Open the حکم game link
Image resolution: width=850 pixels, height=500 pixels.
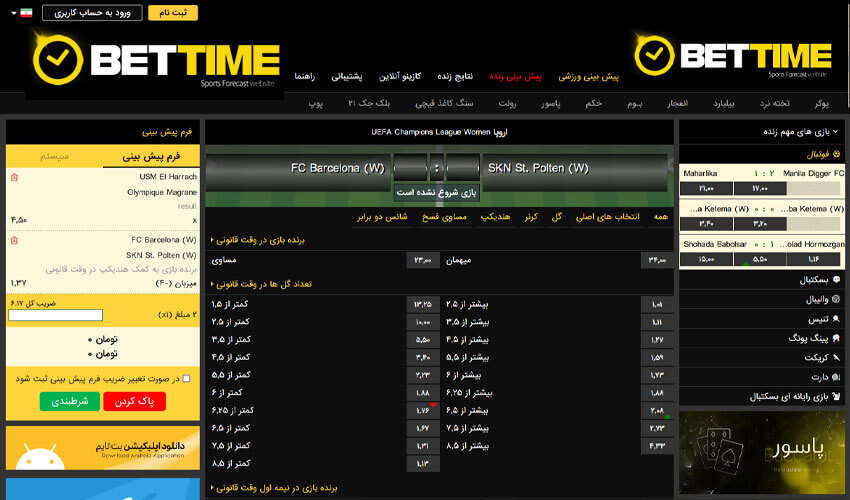(x=594, y=103)
